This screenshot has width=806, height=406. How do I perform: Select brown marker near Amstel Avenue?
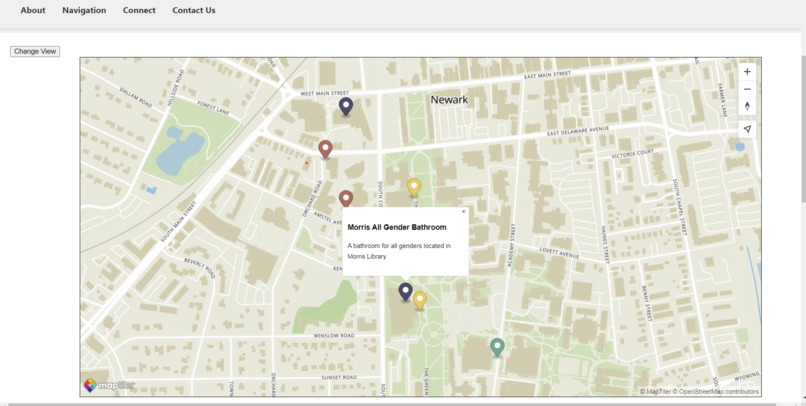pos(346,199)
